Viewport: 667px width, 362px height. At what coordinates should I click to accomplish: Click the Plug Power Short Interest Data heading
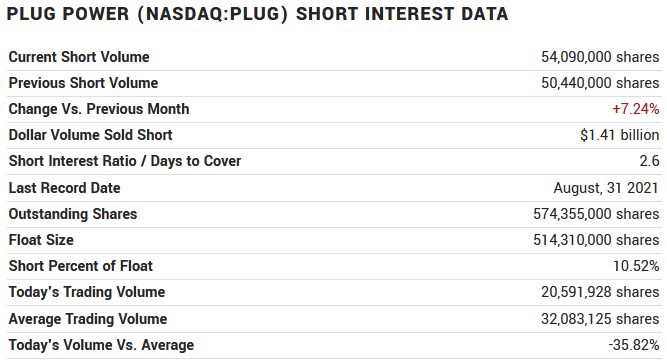coord(257,14)
